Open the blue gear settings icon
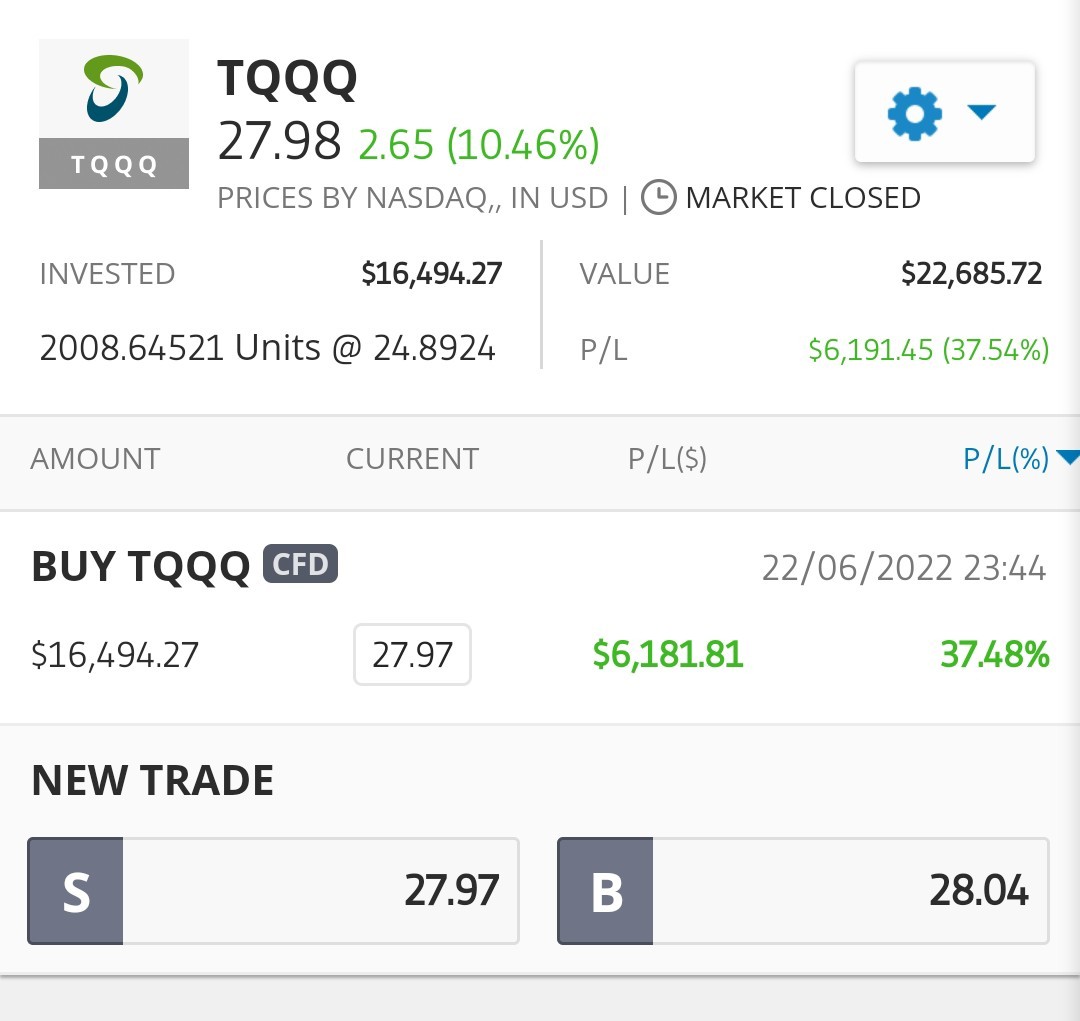This screenshot has height=1021, width=1080. (915, 114)
